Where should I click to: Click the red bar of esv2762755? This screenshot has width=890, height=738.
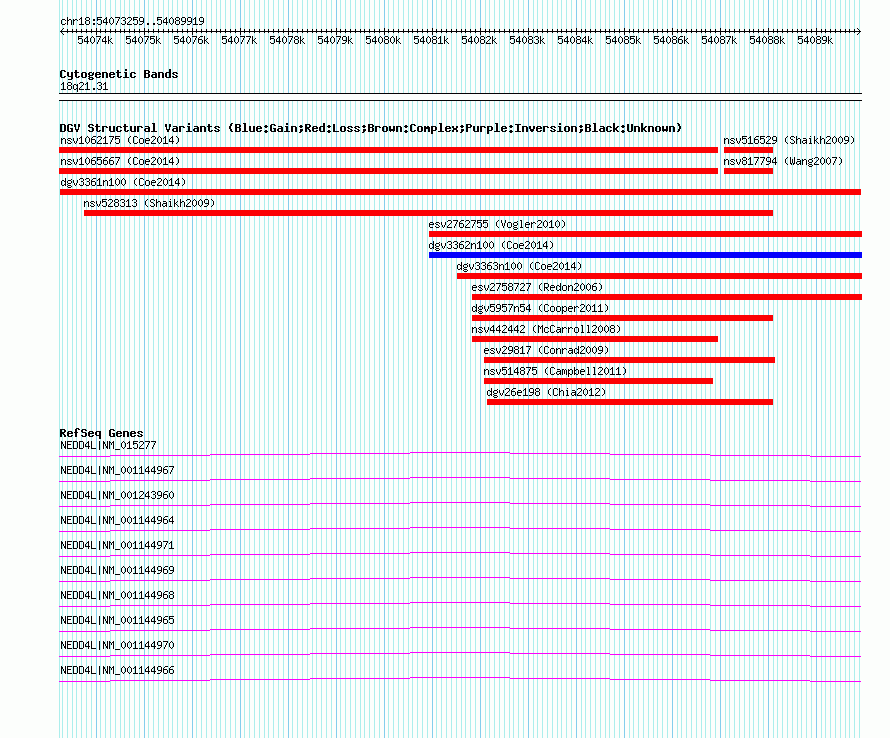[645, 234]
